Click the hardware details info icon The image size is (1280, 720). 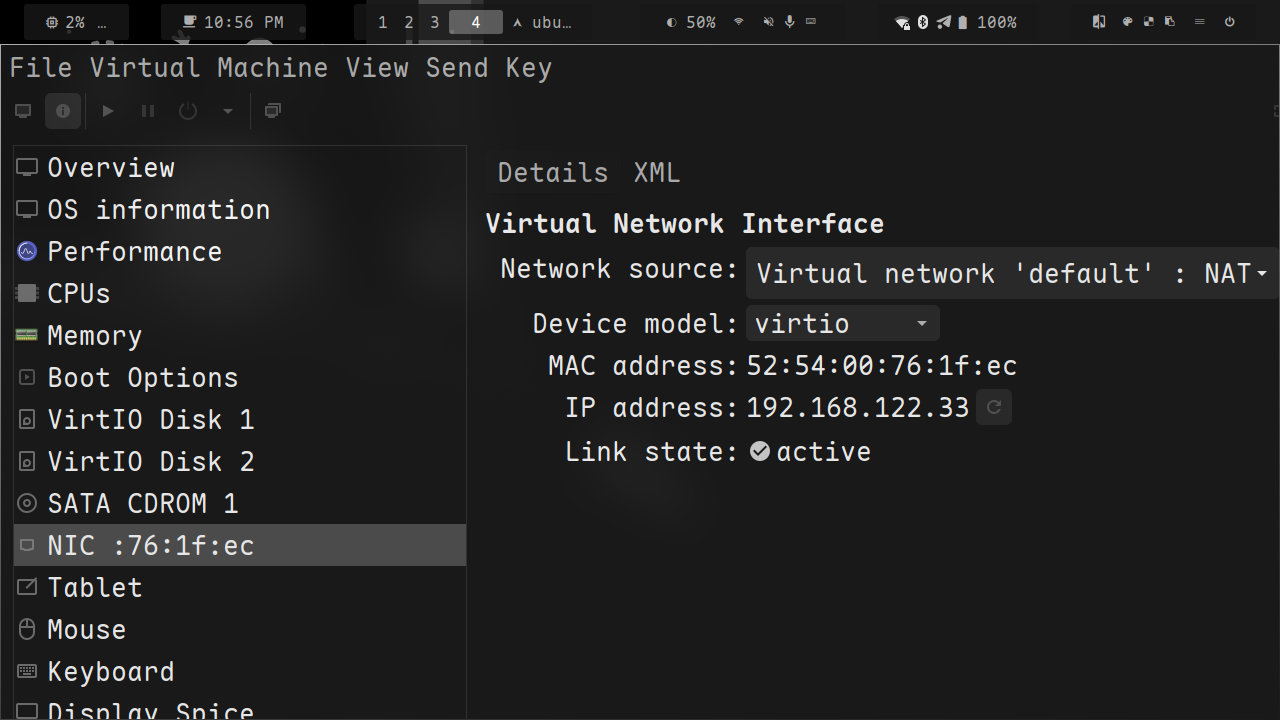click(63, 111)
